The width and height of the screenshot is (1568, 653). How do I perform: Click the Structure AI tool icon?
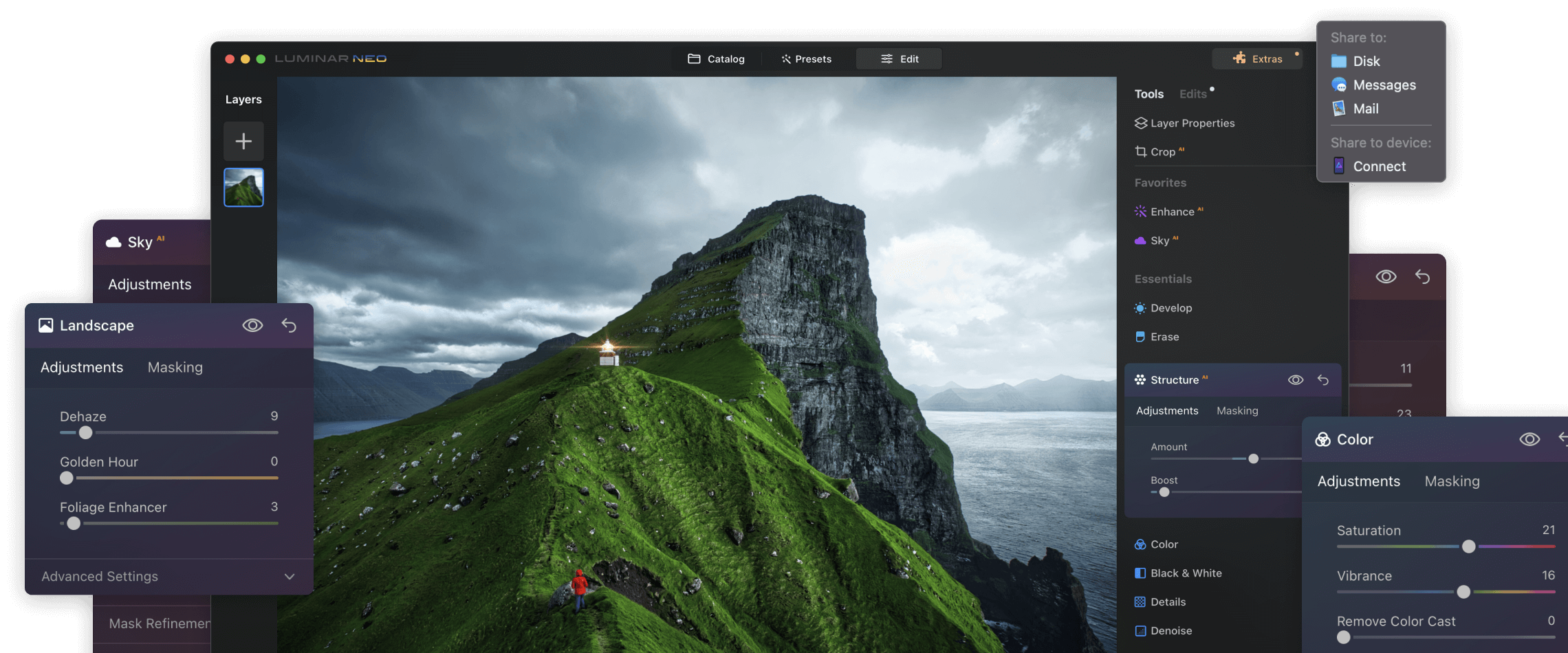point(1140,379)
